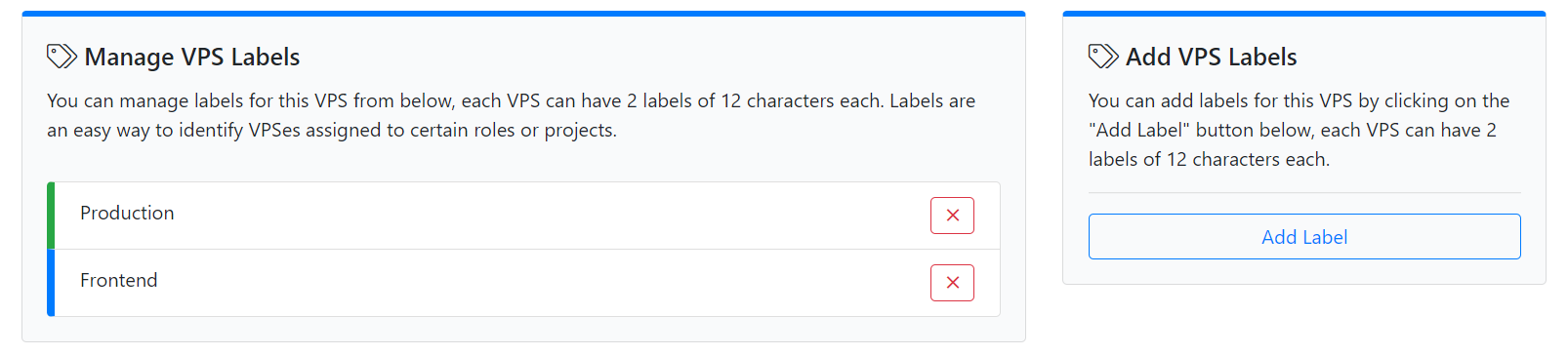Click the Manage VPS Labels description paragraph
This screenshot has height=355, width=1568.
click(x=512, y=115)
